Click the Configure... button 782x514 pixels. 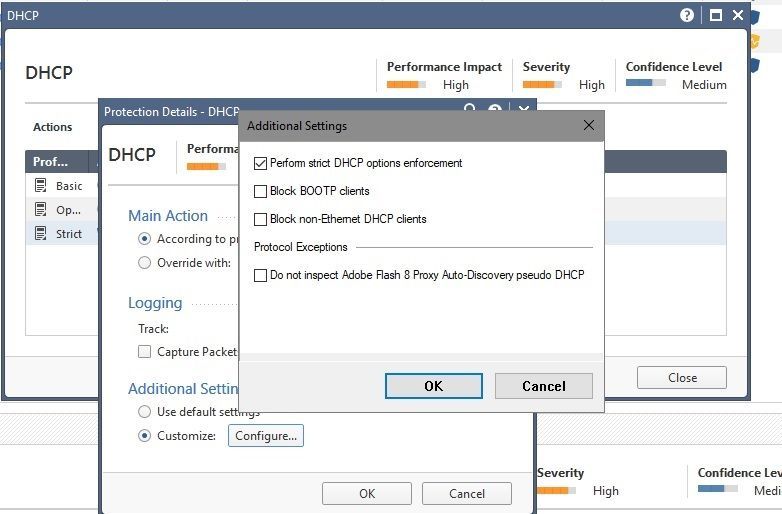265,436
